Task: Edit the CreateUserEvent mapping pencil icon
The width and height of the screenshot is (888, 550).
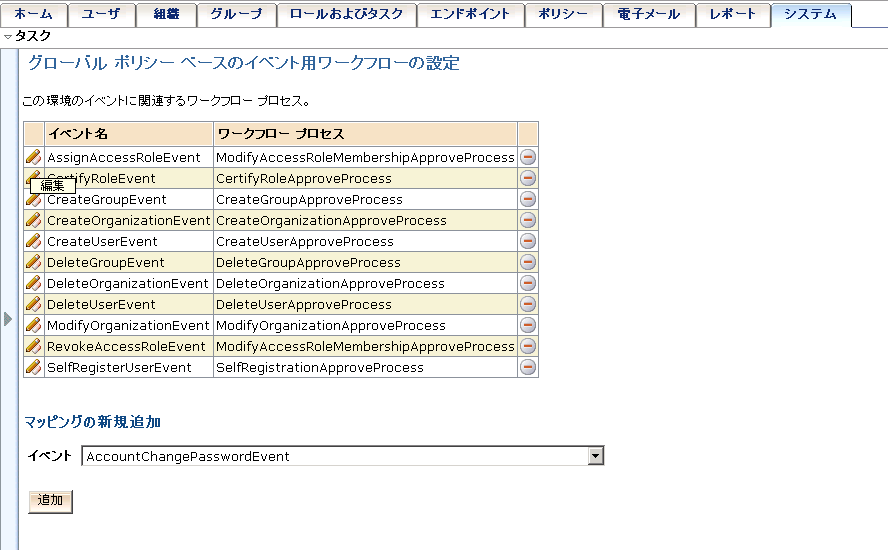Action: tap(33, 241)
